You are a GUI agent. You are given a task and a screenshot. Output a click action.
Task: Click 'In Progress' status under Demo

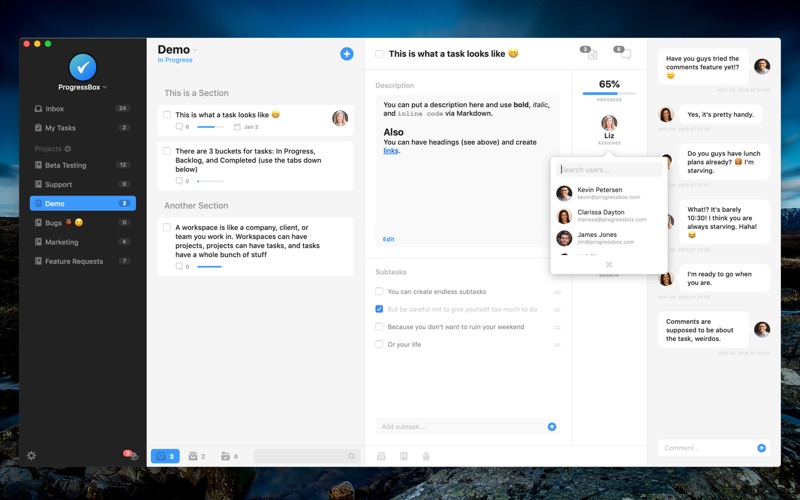coord(175,60)
